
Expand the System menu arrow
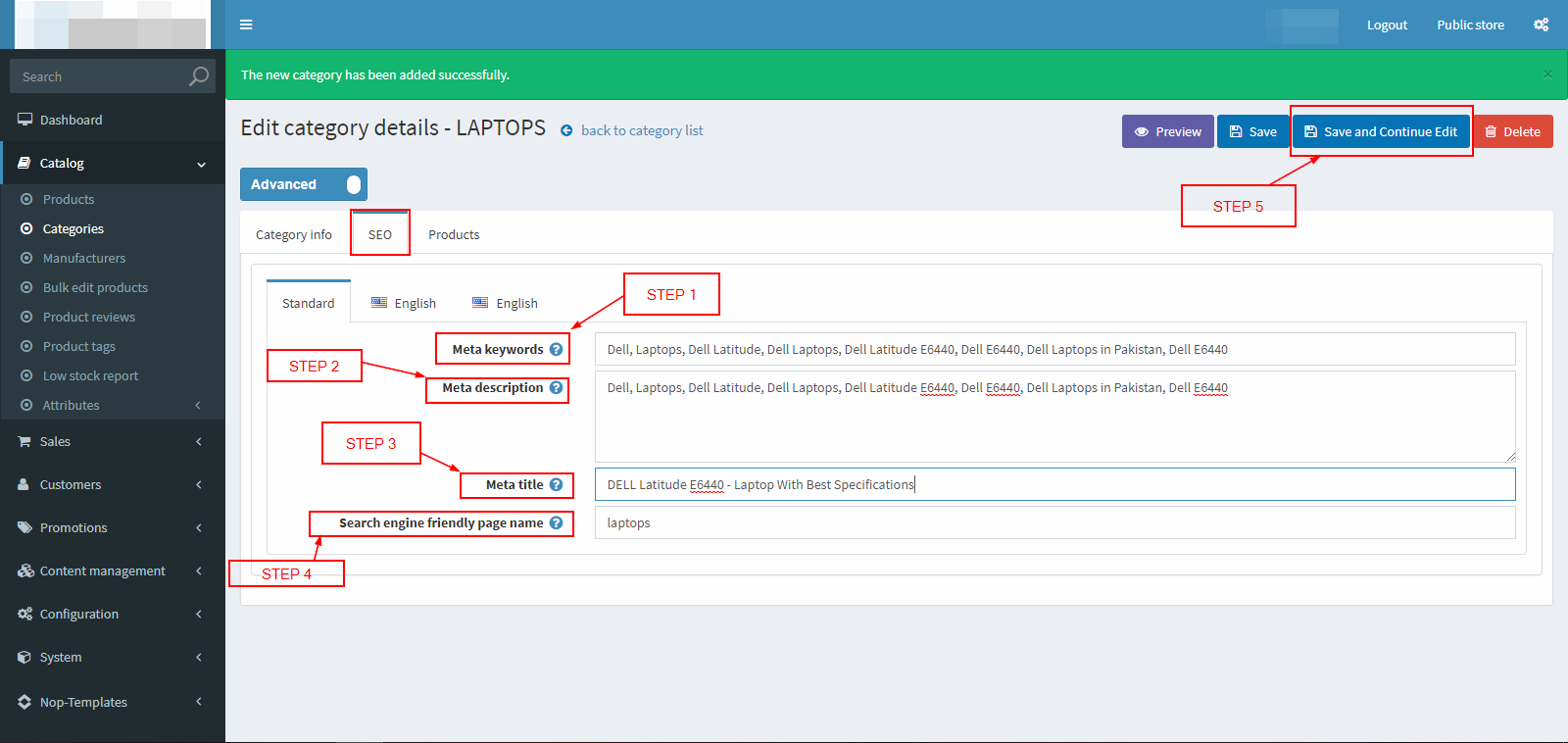click(199, 657)
